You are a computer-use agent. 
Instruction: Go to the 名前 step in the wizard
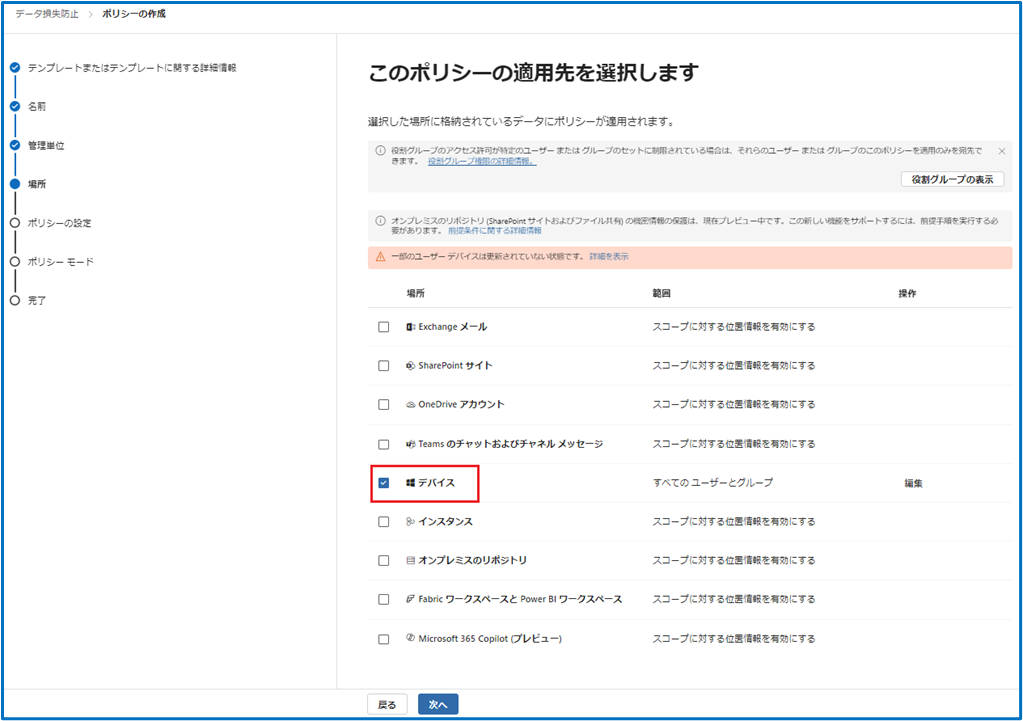(x=36, y=106)
